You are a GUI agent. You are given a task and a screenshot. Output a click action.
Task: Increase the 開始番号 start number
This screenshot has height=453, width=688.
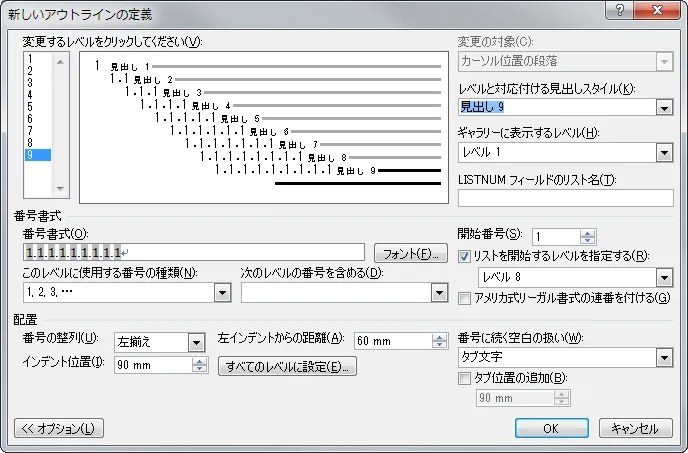pos(587,233)
